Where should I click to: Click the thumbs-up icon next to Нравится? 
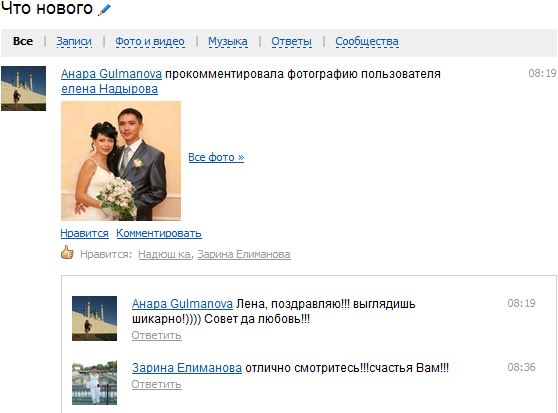67,253
